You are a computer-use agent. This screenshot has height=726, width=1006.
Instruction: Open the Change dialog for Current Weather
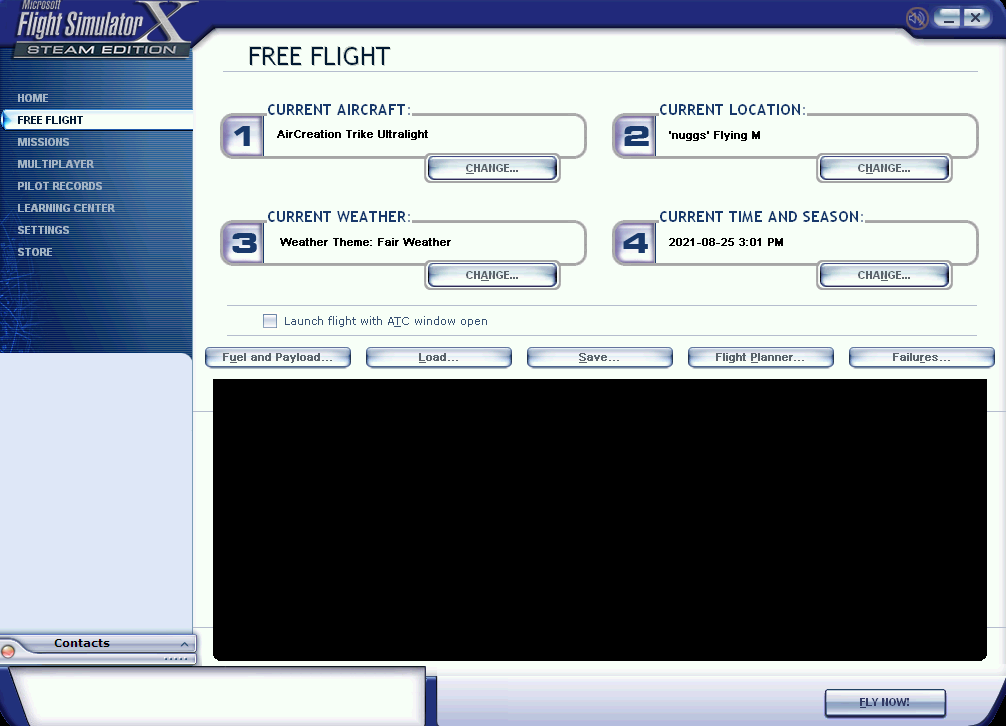point(492,276)
